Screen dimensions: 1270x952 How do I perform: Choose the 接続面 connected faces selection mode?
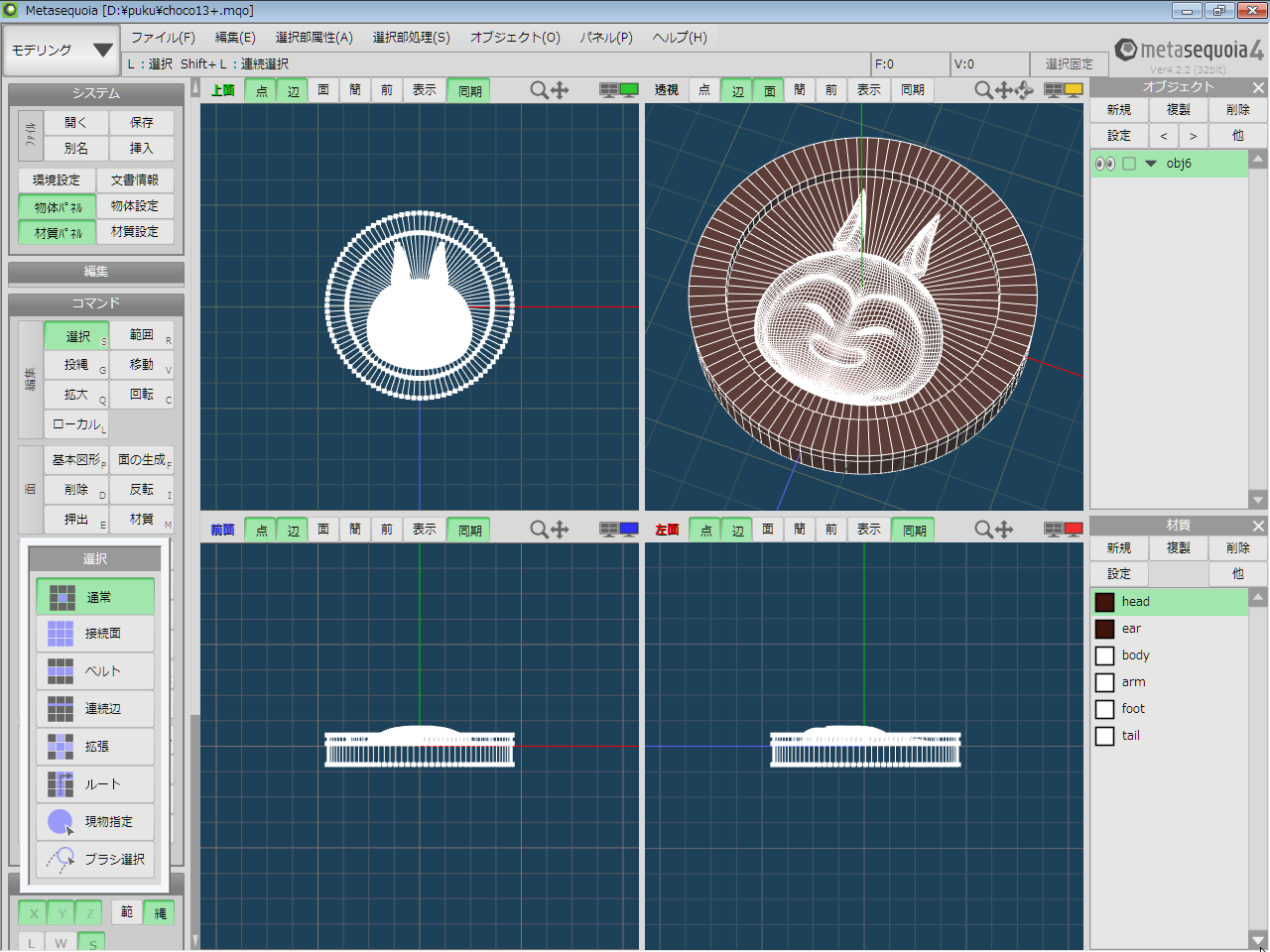point(95,634)
